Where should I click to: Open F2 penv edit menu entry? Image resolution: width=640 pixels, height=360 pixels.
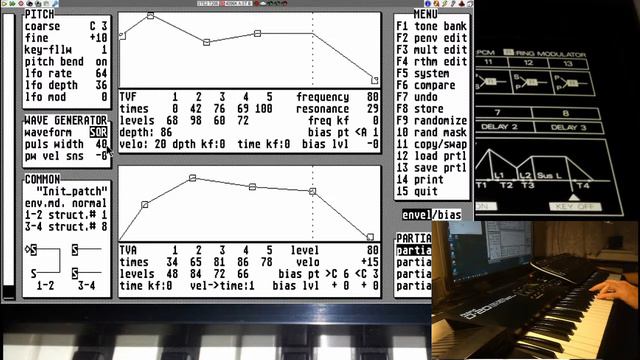point(431,38)
